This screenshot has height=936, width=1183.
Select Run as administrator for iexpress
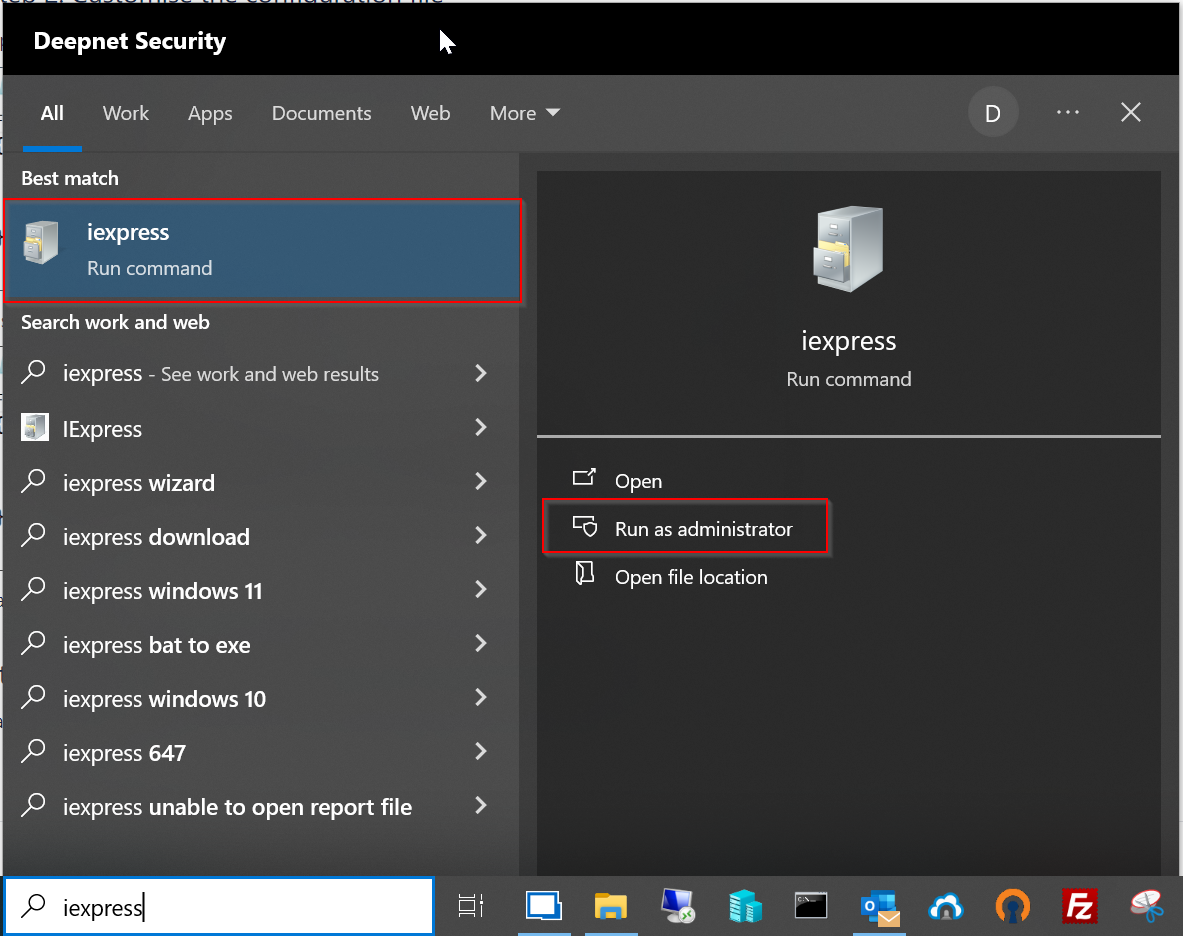point(703,529)
